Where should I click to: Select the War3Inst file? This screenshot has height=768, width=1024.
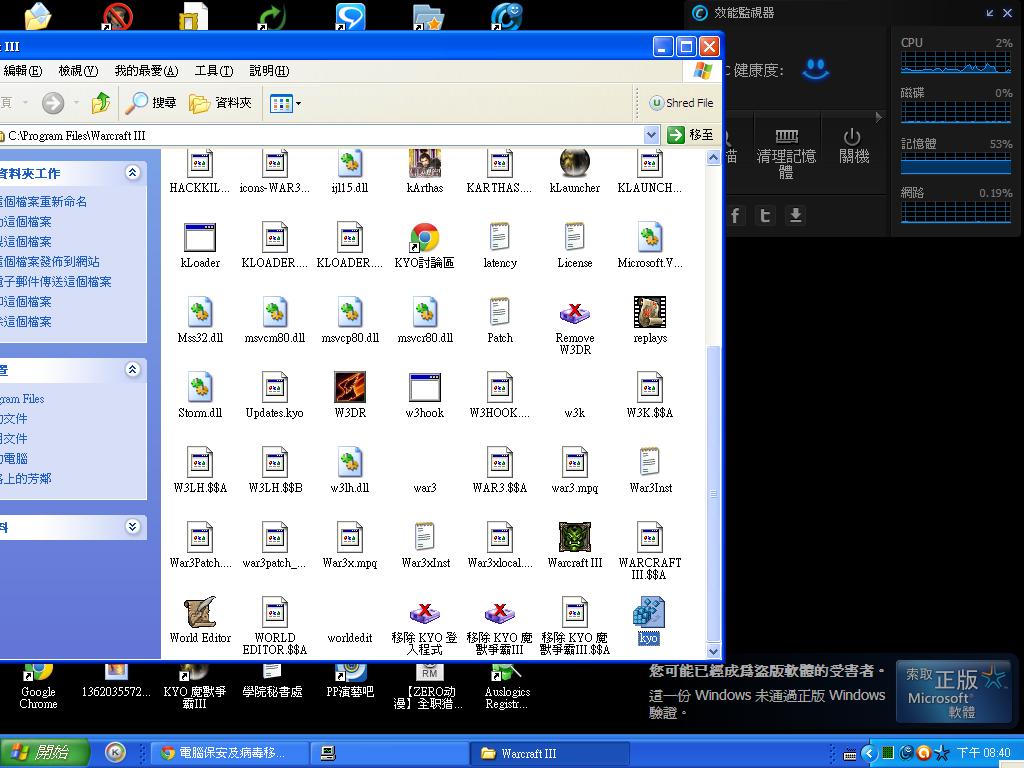click(650, 462)
